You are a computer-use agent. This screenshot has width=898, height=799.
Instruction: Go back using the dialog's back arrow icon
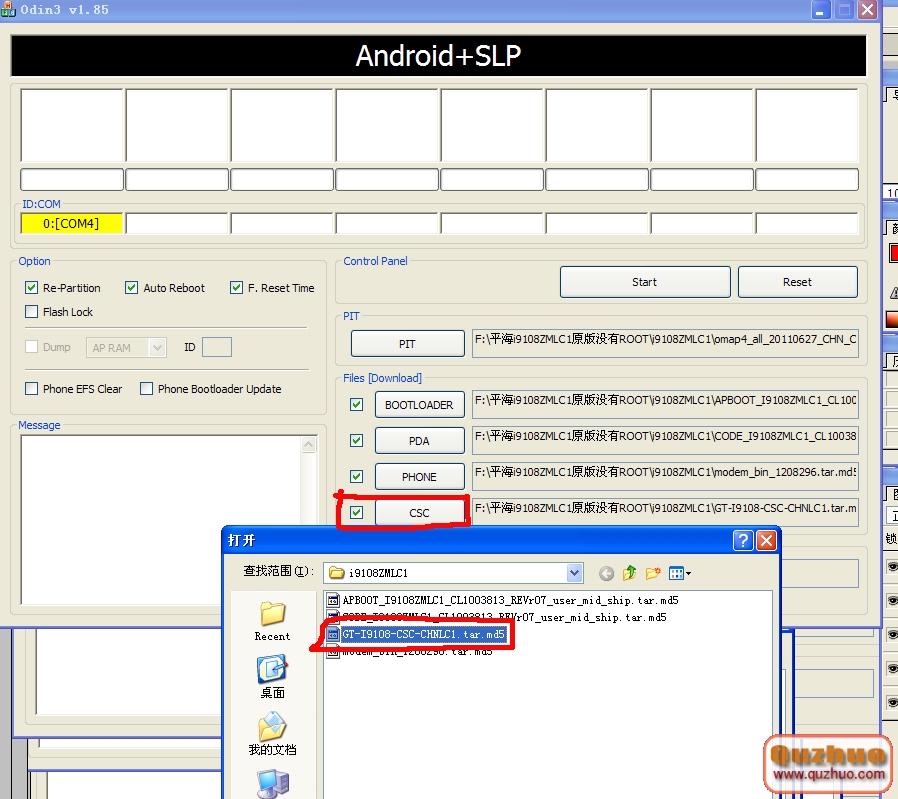point(606,573)
